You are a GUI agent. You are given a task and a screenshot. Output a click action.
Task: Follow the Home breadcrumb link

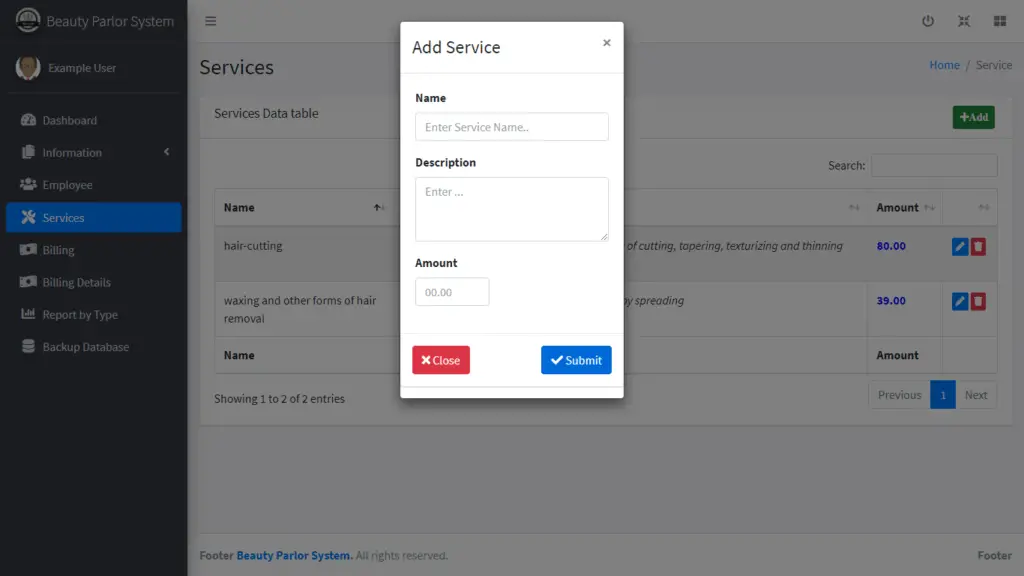(944, 64)
